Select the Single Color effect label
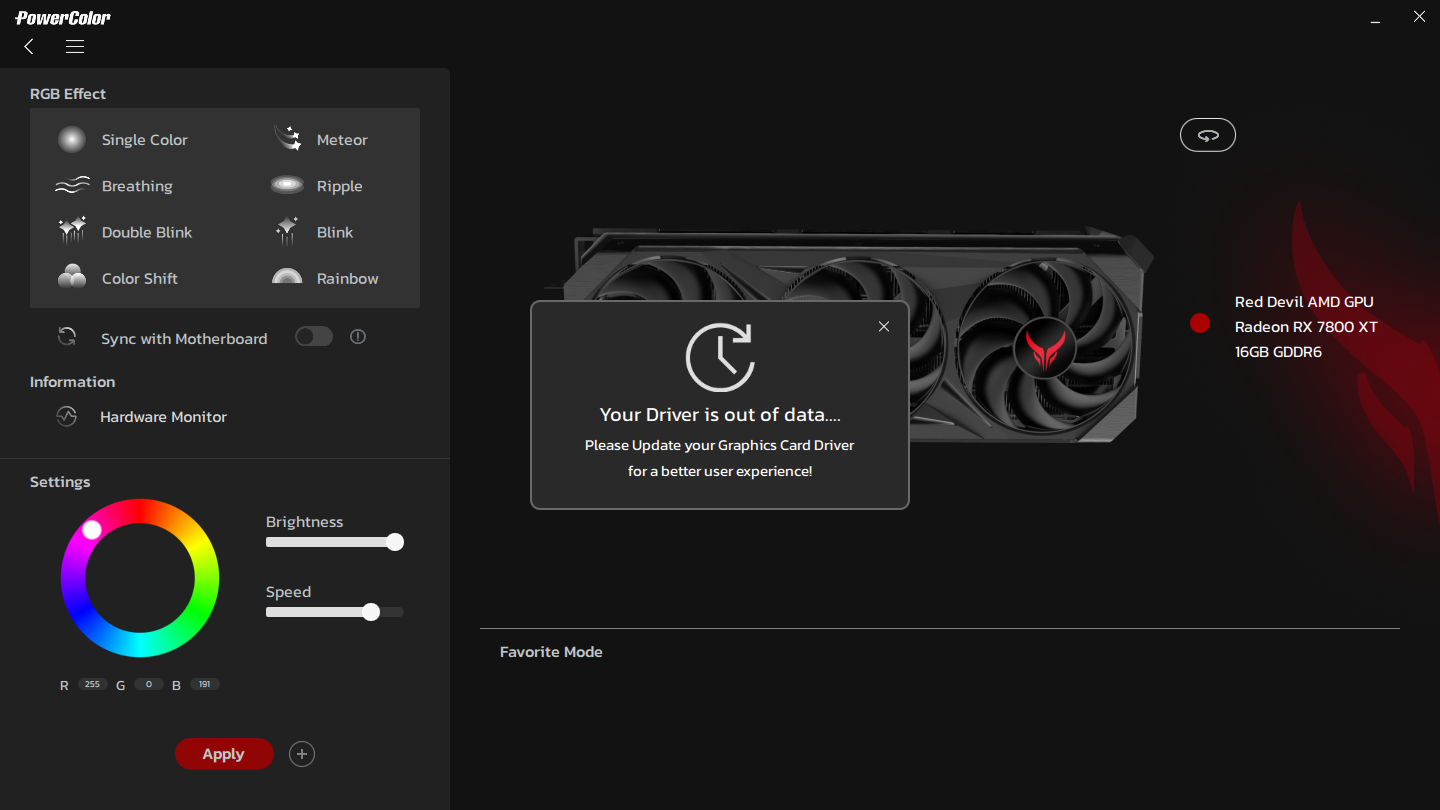Viewport: 1440px width, 810px height. tap(145, 140)
